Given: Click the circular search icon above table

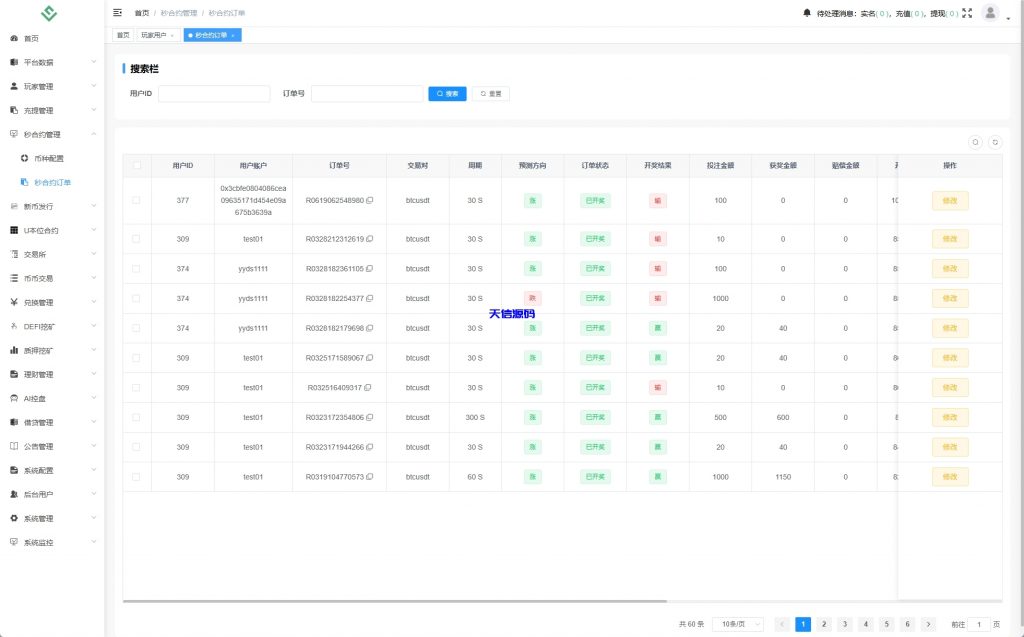Looking at the screenshot, I should [975, 142].
